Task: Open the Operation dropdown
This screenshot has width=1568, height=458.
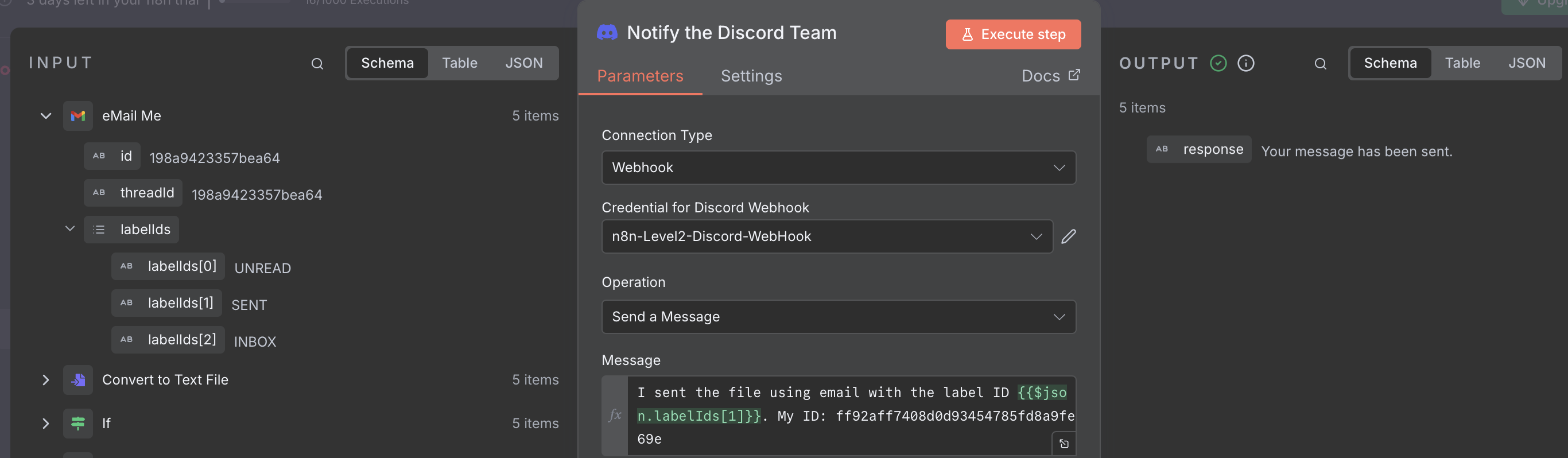Action: tap(838, 317)
